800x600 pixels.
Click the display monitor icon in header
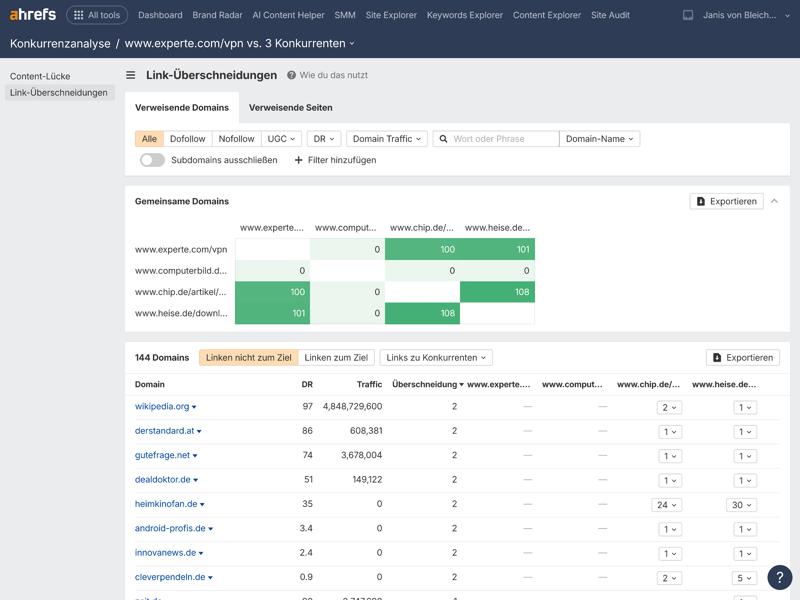688,15
